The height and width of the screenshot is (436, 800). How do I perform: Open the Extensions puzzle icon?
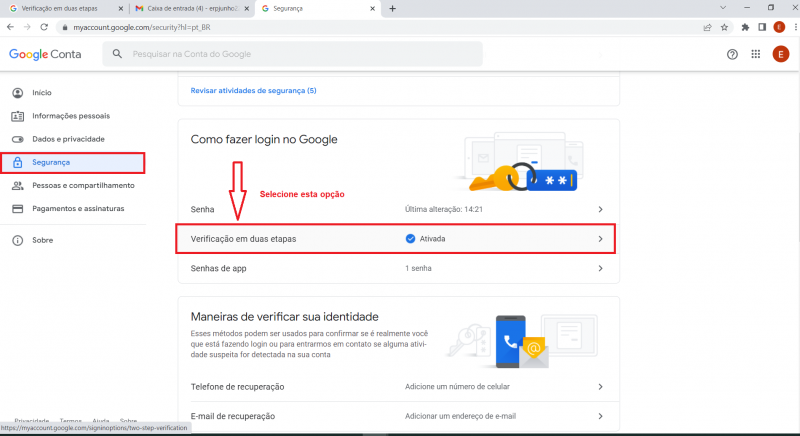pos(745,28)
